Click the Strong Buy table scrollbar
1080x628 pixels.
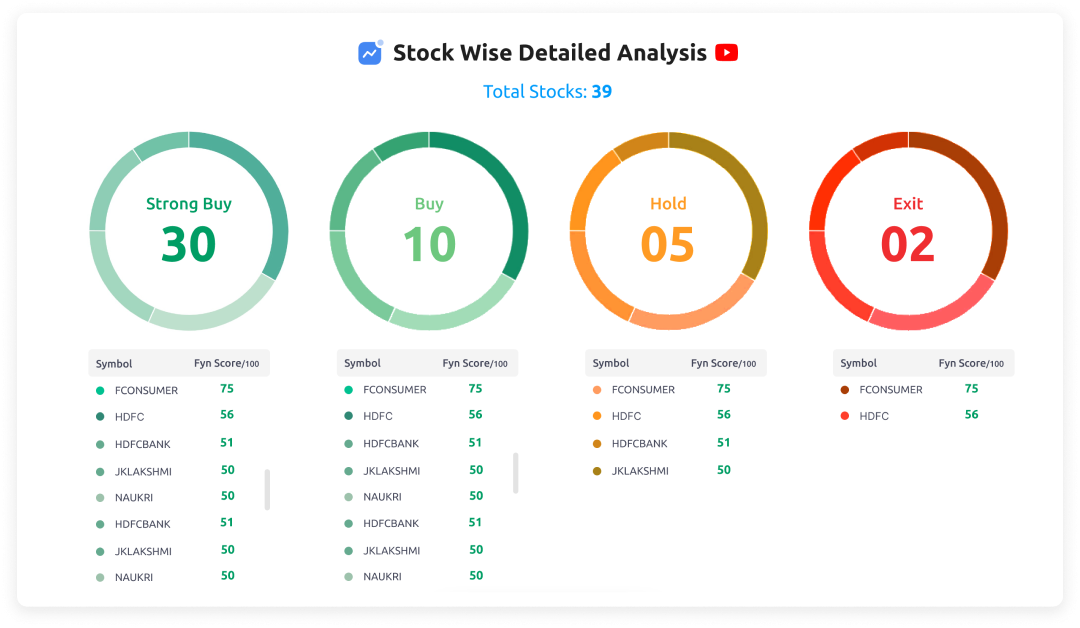coord(267,490)
